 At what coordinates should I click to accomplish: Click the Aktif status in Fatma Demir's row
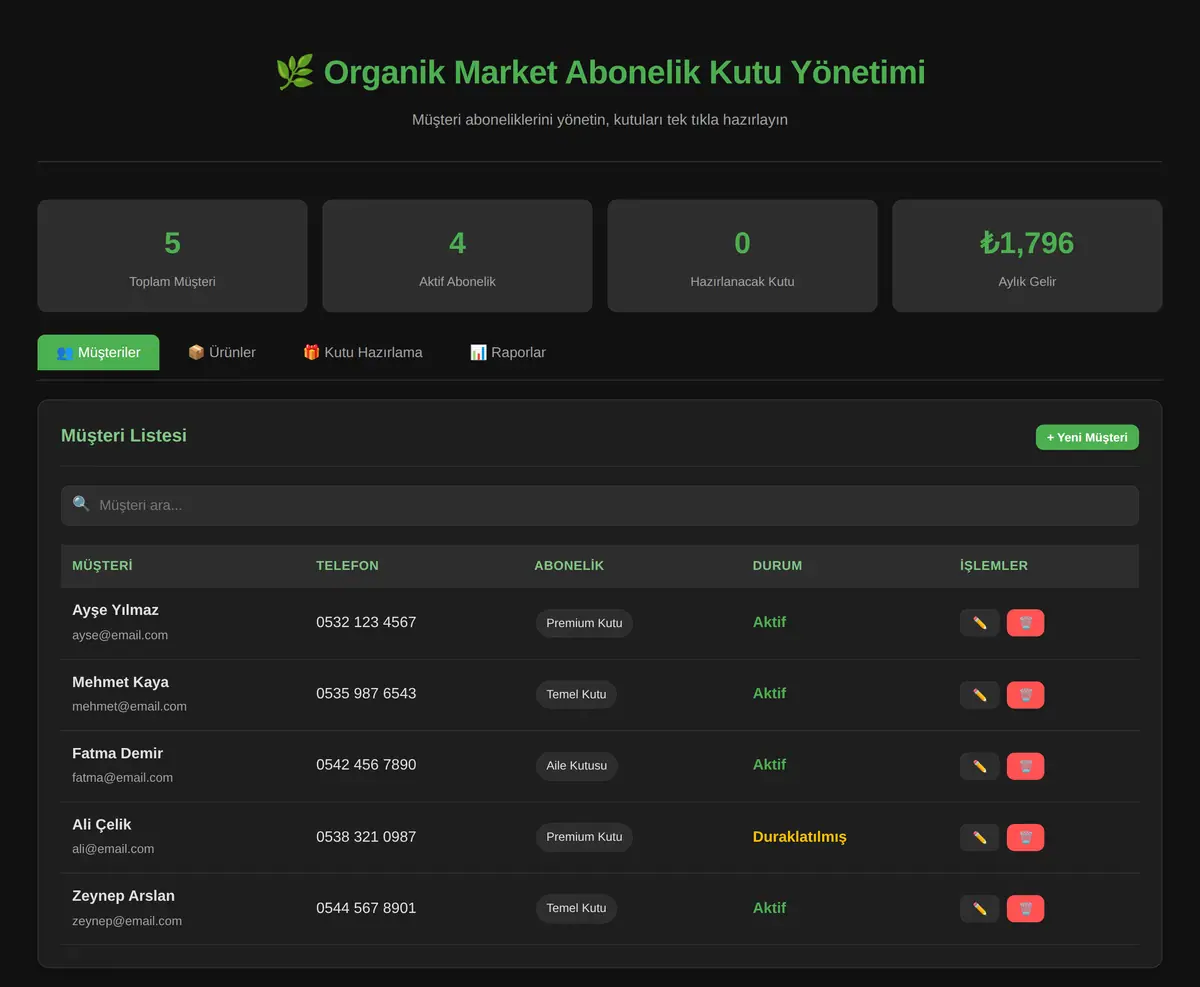(769, 765)
